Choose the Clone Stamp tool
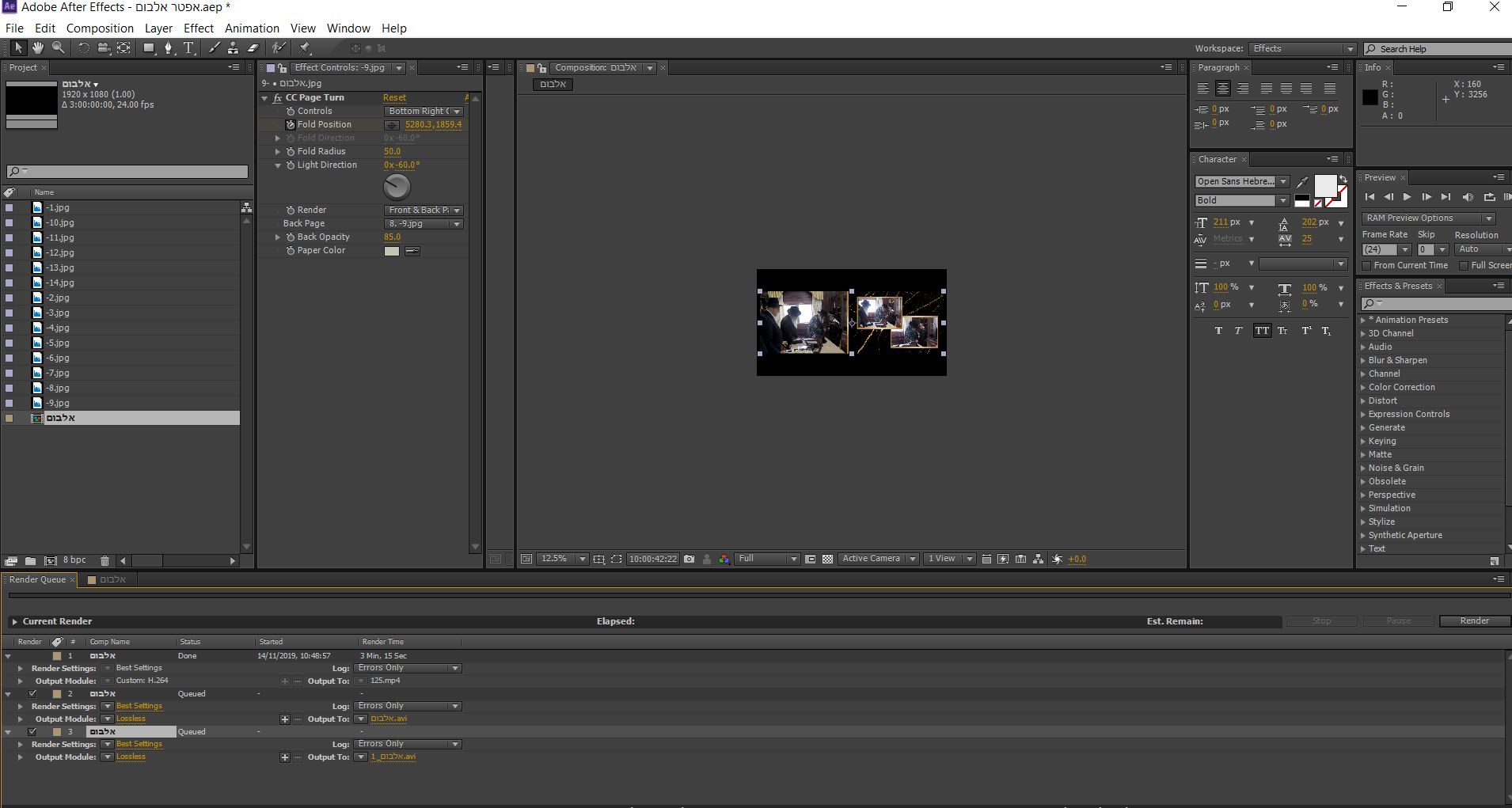 click(x=233, y=48)
